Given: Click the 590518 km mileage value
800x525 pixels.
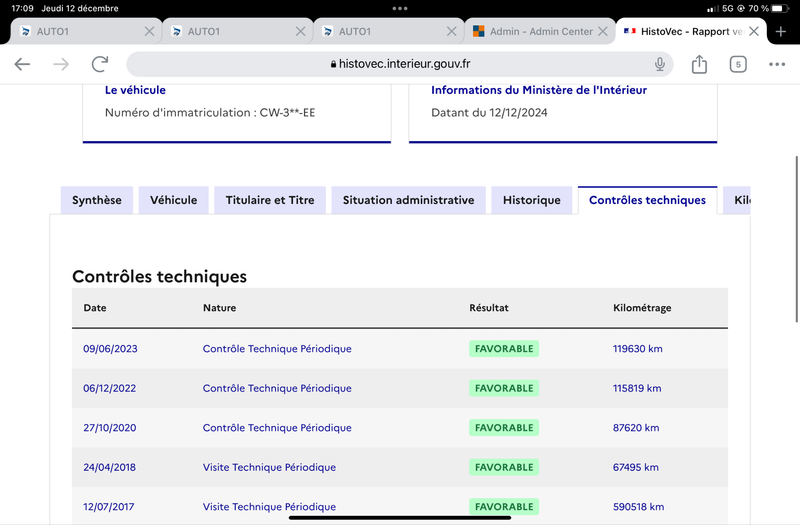Looking at the screenshot, I should click(639, 507).
